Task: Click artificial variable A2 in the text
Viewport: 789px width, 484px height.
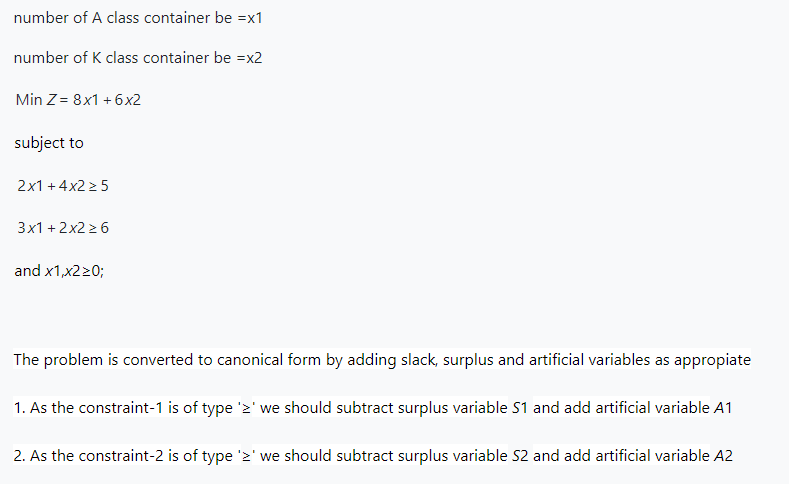Action: click(x=724, y=456)
